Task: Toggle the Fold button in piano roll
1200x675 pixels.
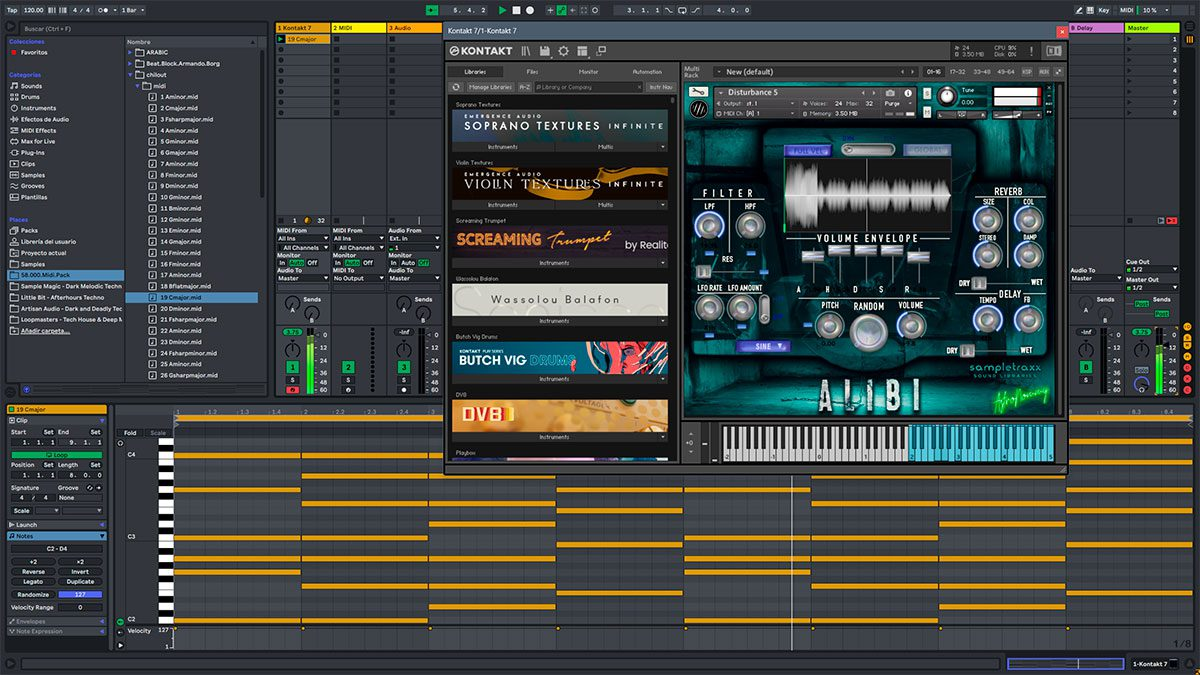Action: coord(130,433)
